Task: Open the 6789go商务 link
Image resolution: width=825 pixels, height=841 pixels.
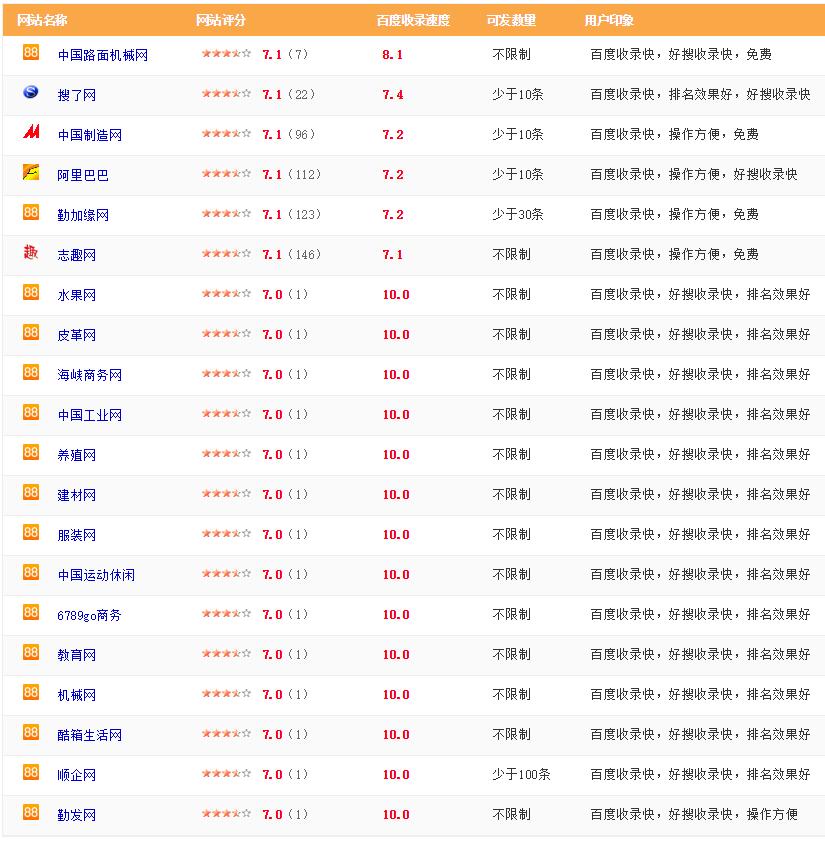Action: tap(90, 615)
